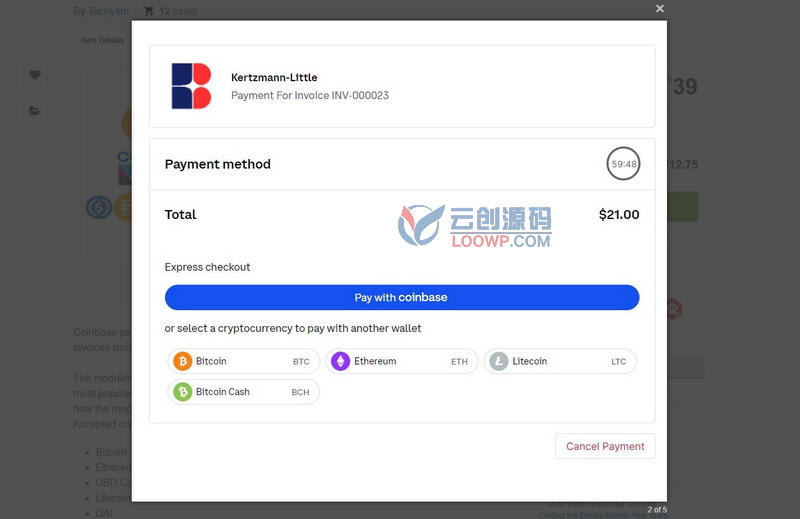Click the Bitcoin Cash green icon
Image resolution: width=800 pixels, height=519 pixels.
click(183, 392)
